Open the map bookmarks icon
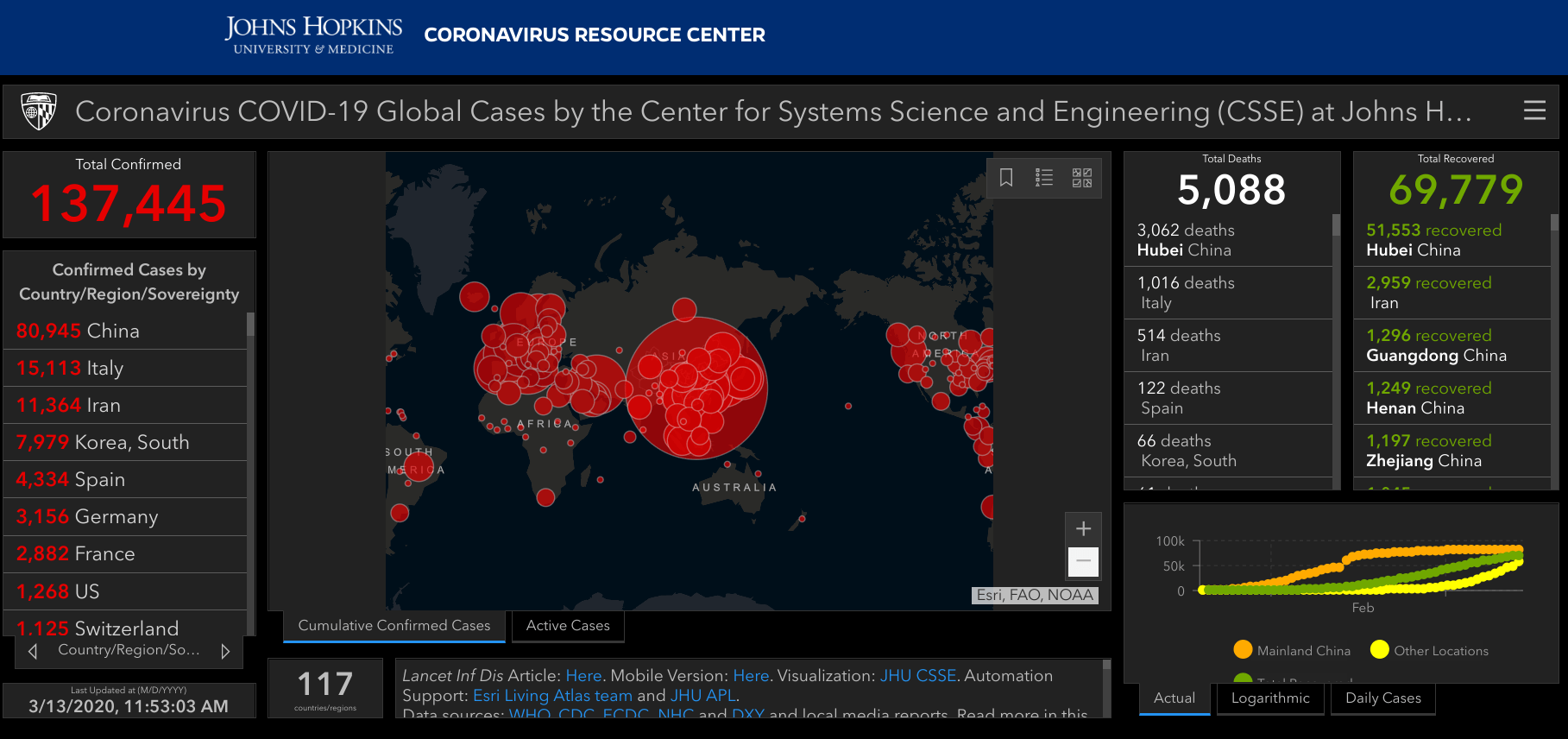This screenshot has width=1568, height=739. (x=1006, y=178)
